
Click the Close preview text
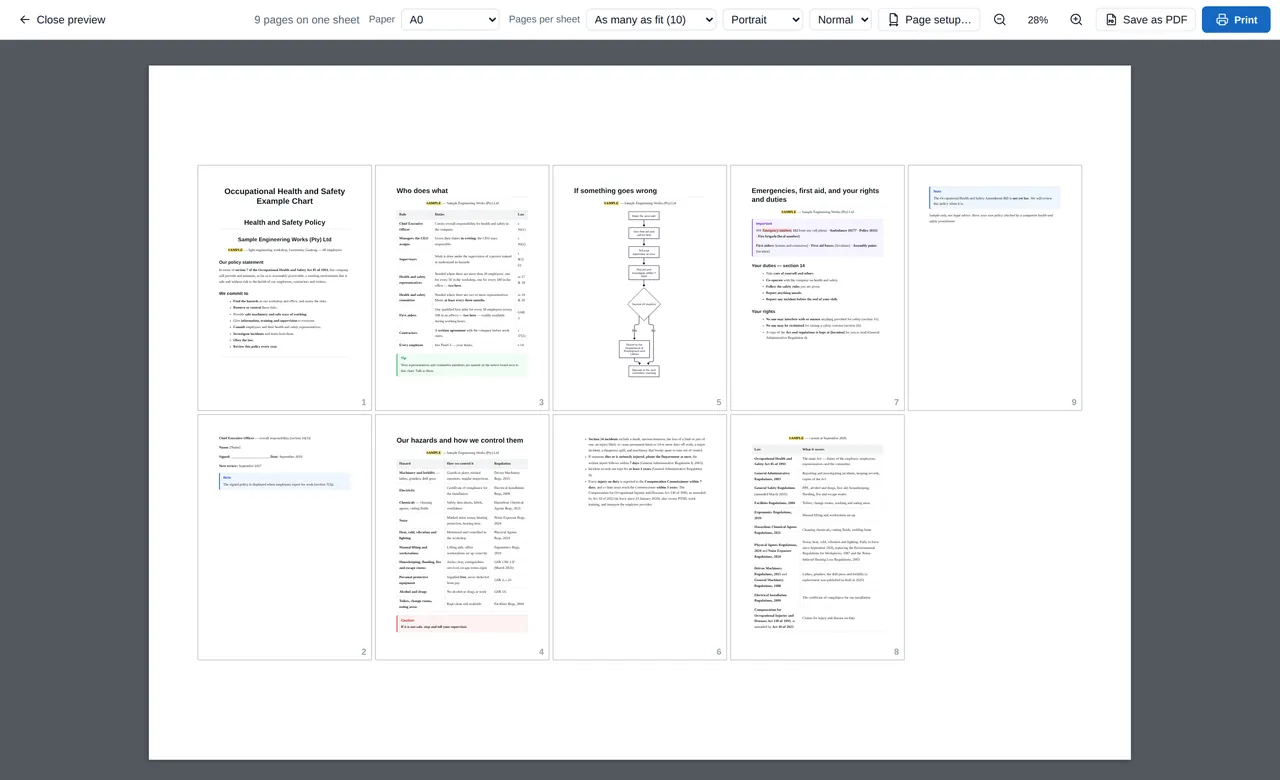tap(71, 20)
